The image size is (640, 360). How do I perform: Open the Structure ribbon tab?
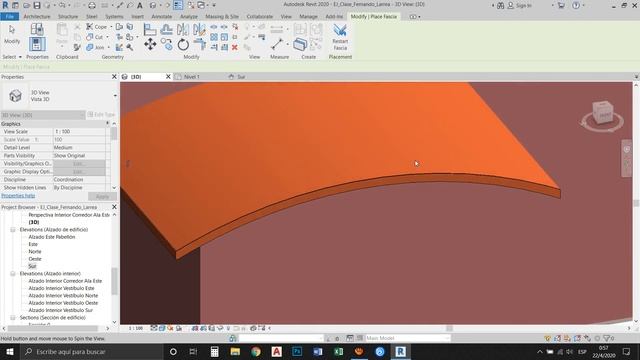pos(68,17)
